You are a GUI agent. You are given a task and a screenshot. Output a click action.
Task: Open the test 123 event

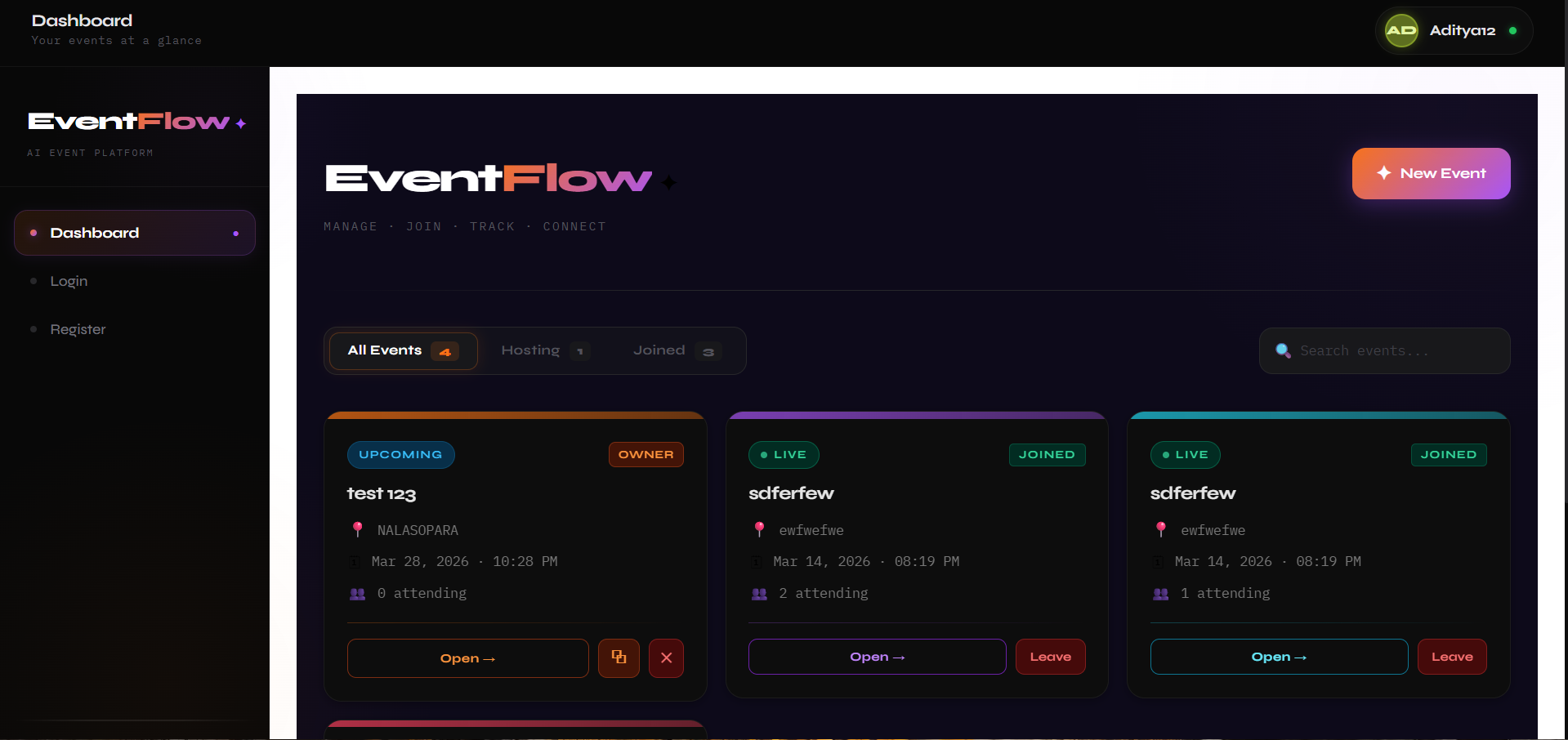[x=467, y=658]
